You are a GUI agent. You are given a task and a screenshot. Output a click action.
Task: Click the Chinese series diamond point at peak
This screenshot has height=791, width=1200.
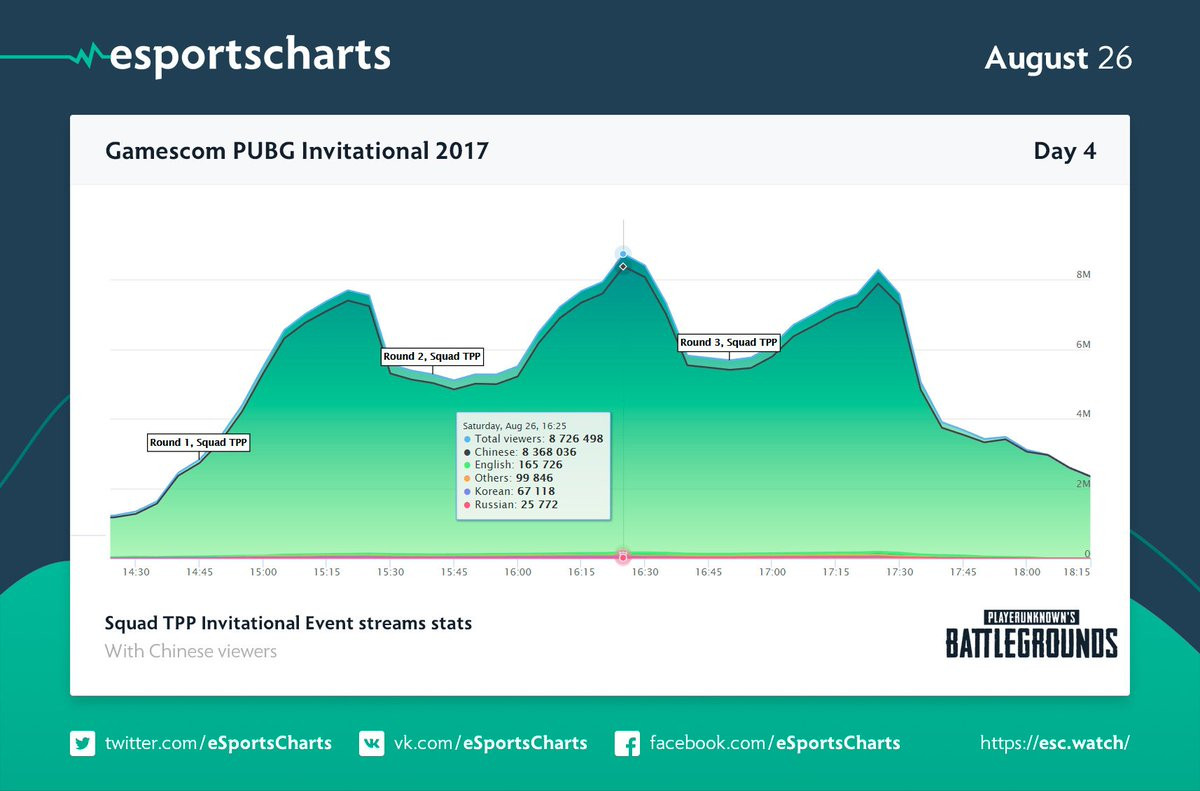[623, 266]
